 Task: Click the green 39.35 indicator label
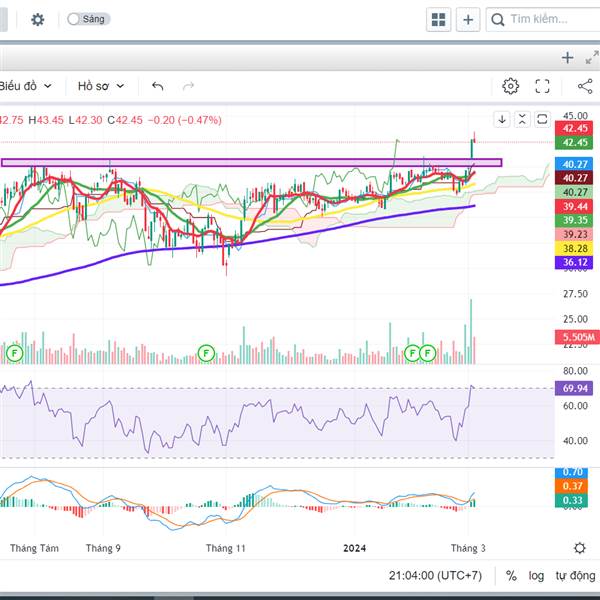tap(574, 220)
